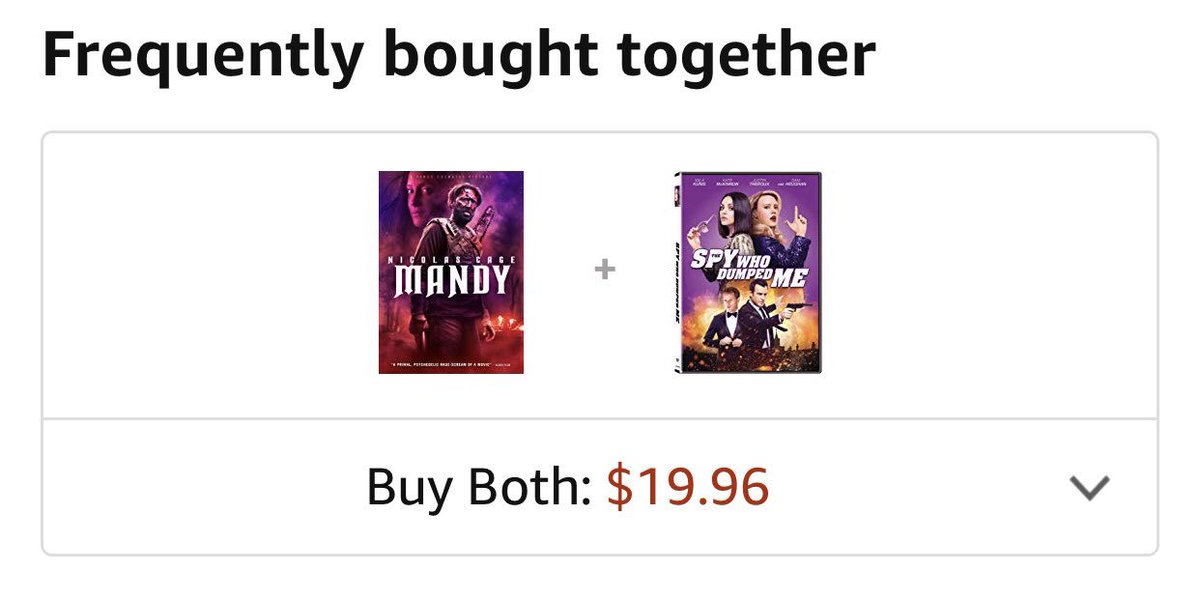Click the Buy Both row to expand details
This screenshot has width=1200, height=600.
(x=600, y=487)
